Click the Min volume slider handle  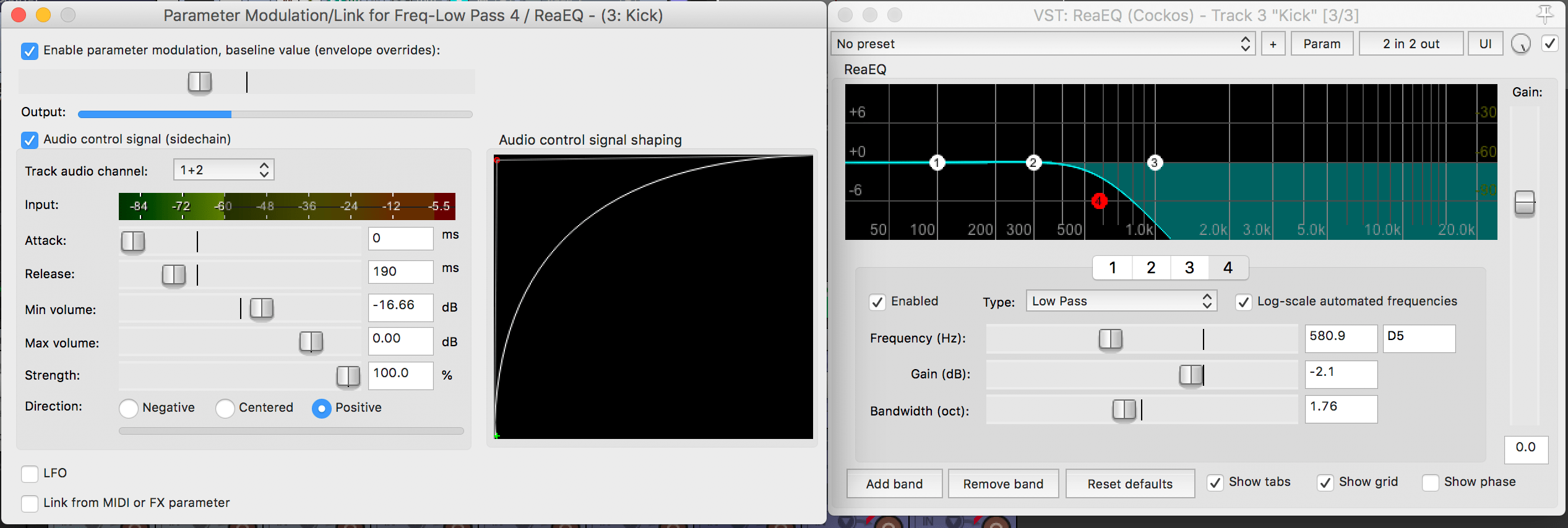click(262, 308)
